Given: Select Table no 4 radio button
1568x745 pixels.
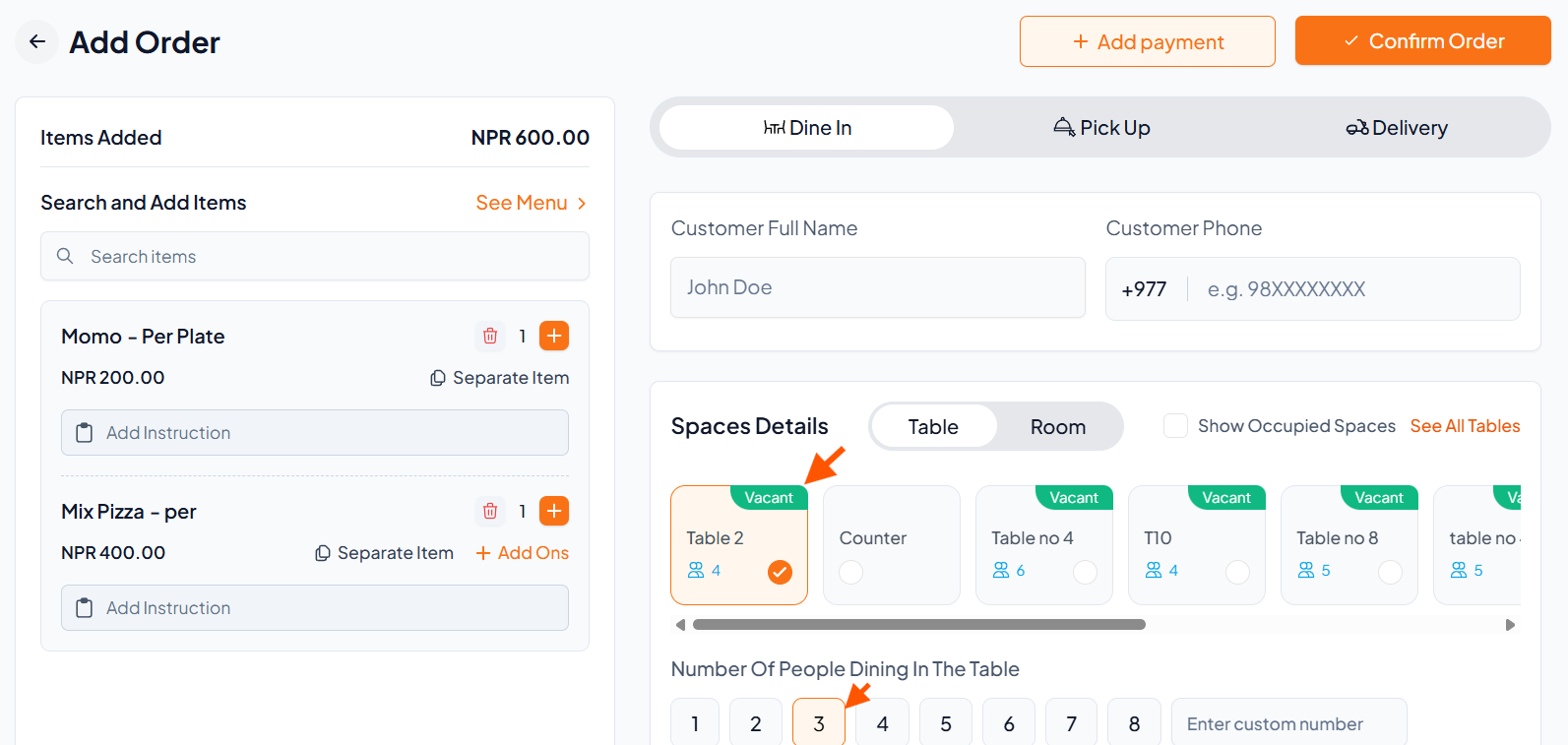Looking at the screenshot, I should click(1085, 572).
